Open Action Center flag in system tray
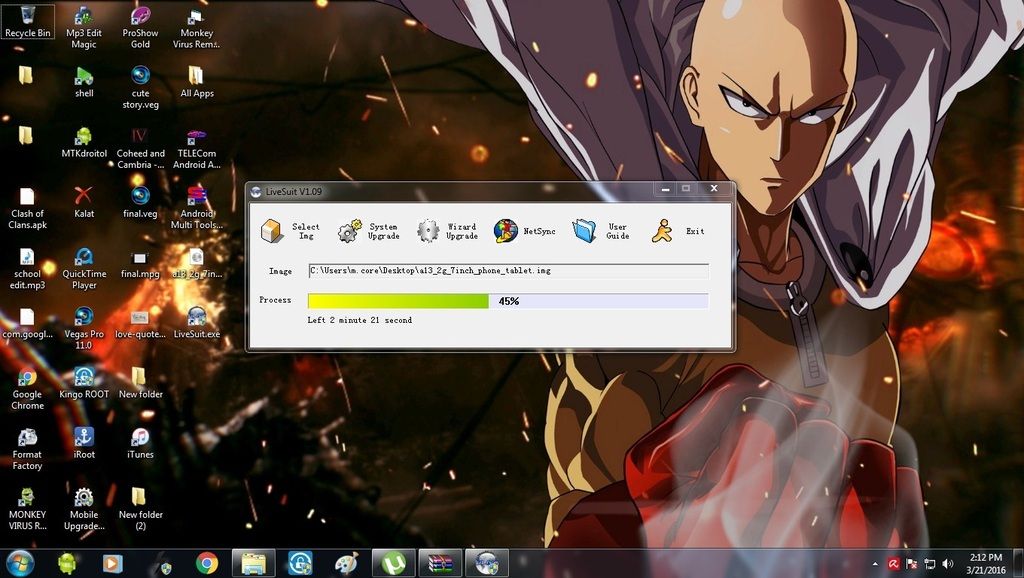Viewport: 1024px width, 578px height. [x=912, y=564]
